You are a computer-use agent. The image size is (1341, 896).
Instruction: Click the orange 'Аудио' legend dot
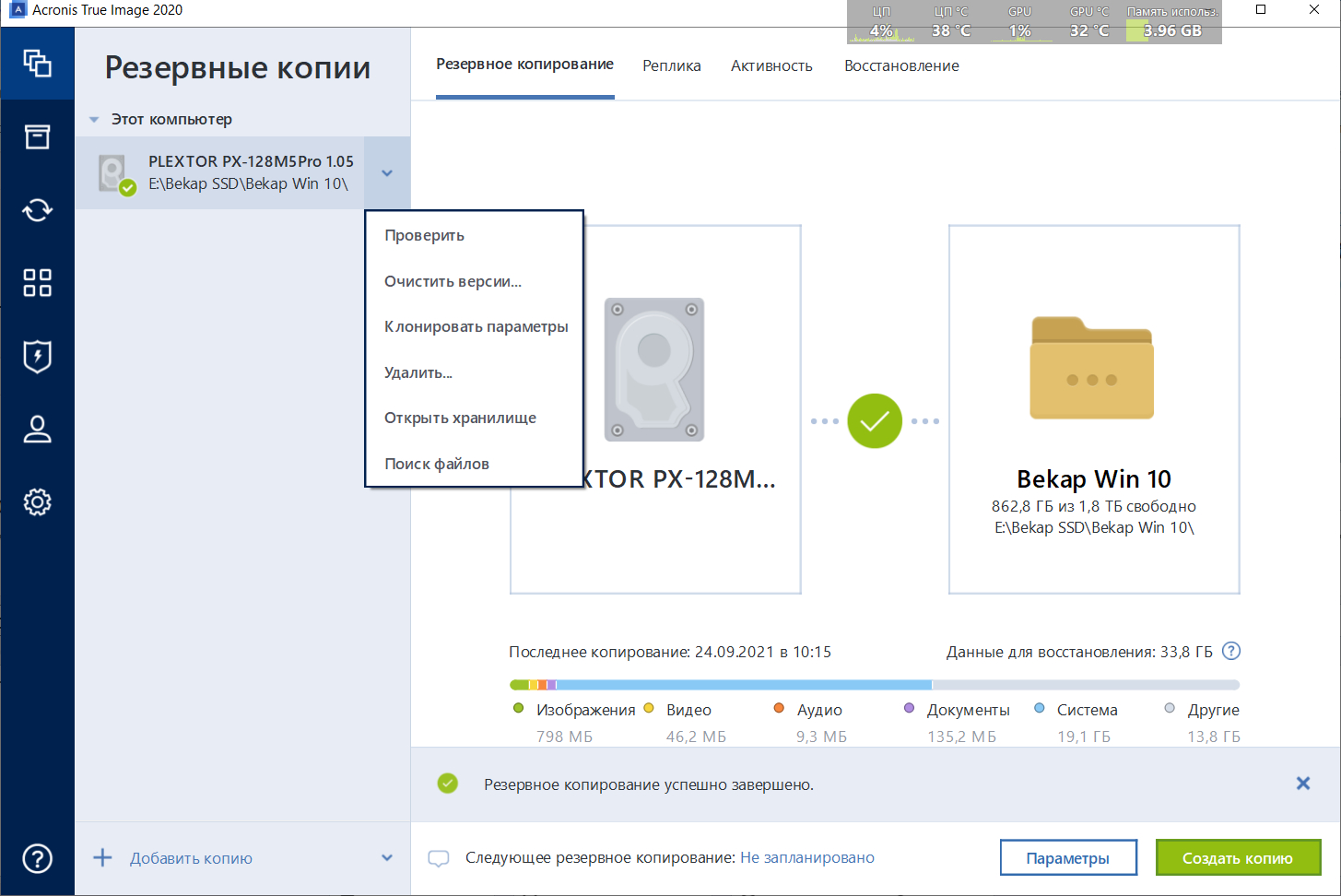779,708
